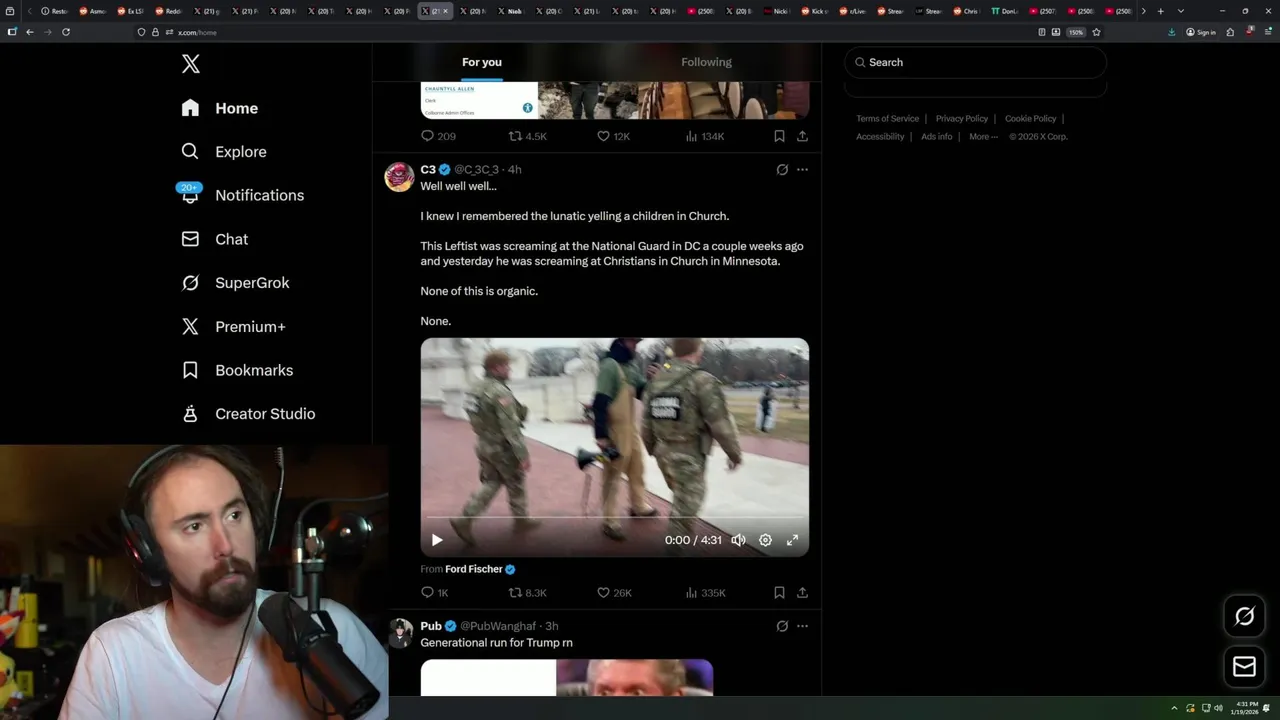Click Grok icon on Pub's post
Screen dimensions: 1280x720
click(782, 626)
